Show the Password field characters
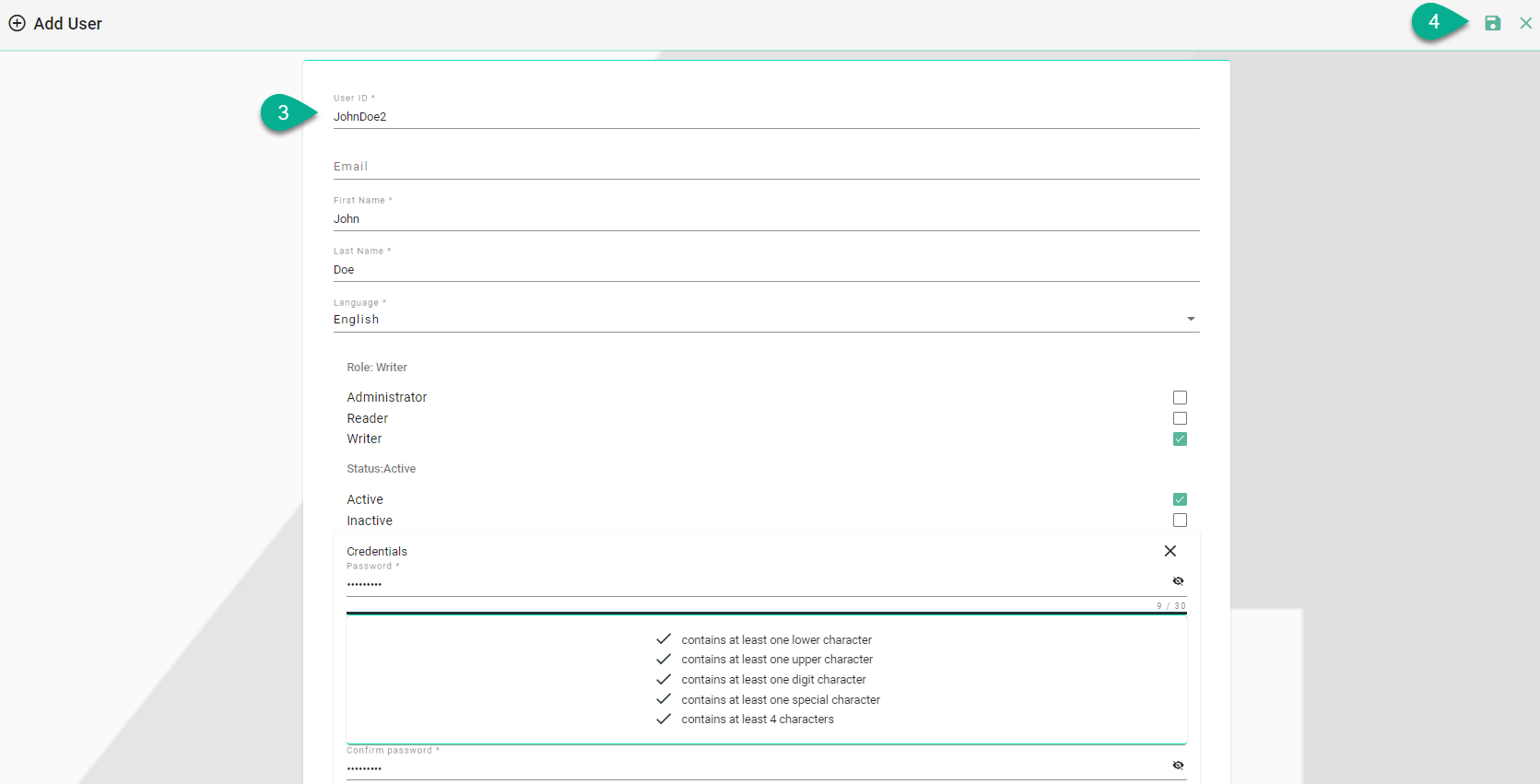The height and width of the screenshot is (784, 1540). pyautogui.click(x=1178, y=581)
